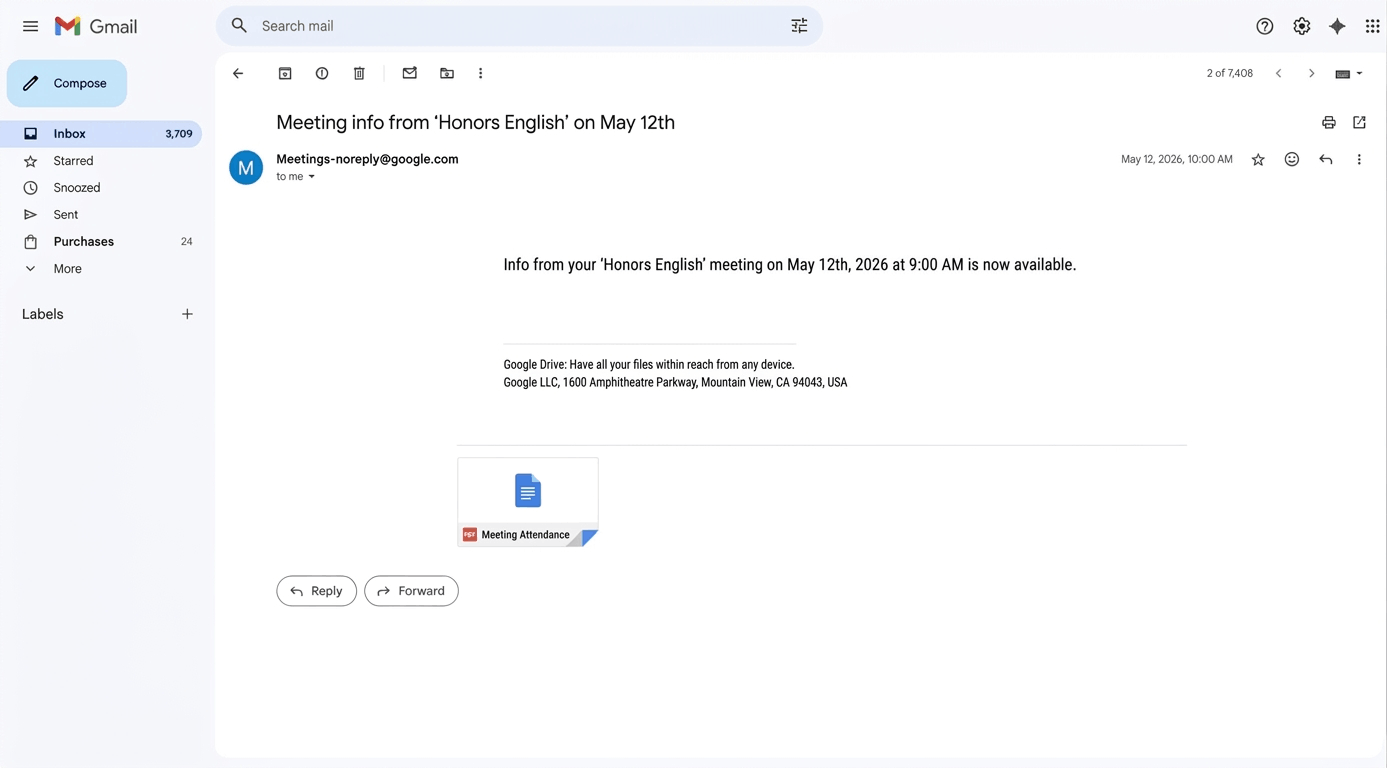The image size is (1387, 768).
Task: Report this email as spam
Action: pyautogui.click(x=322, y=73)
